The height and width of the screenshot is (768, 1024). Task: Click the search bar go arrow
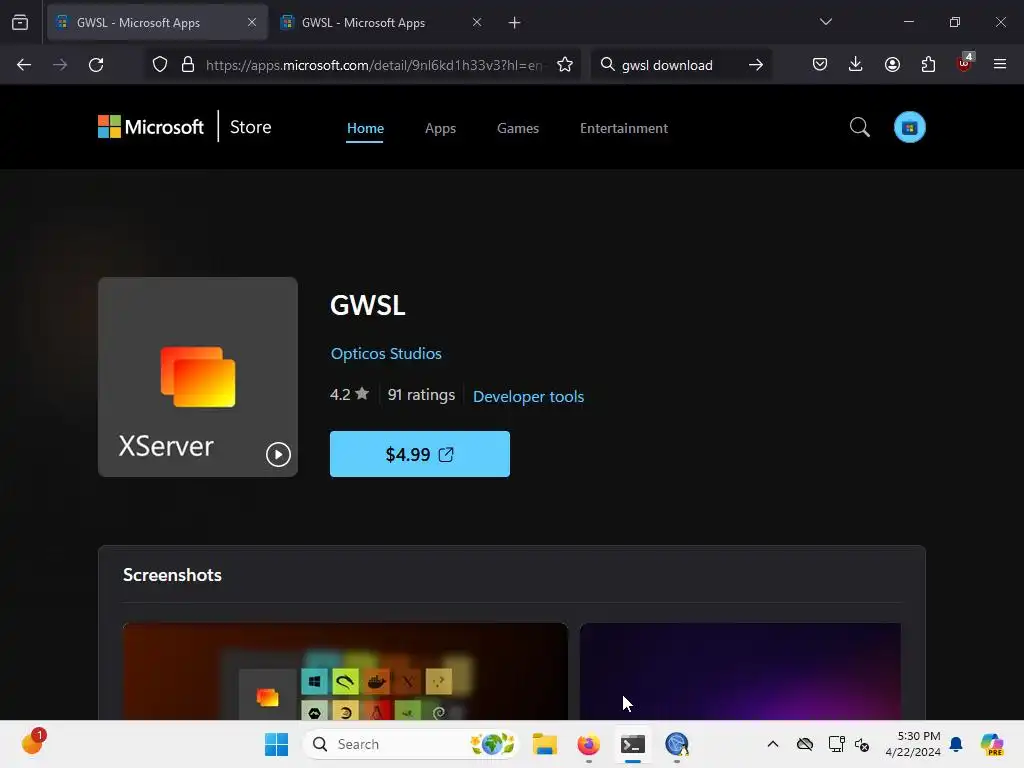(756, 65)
